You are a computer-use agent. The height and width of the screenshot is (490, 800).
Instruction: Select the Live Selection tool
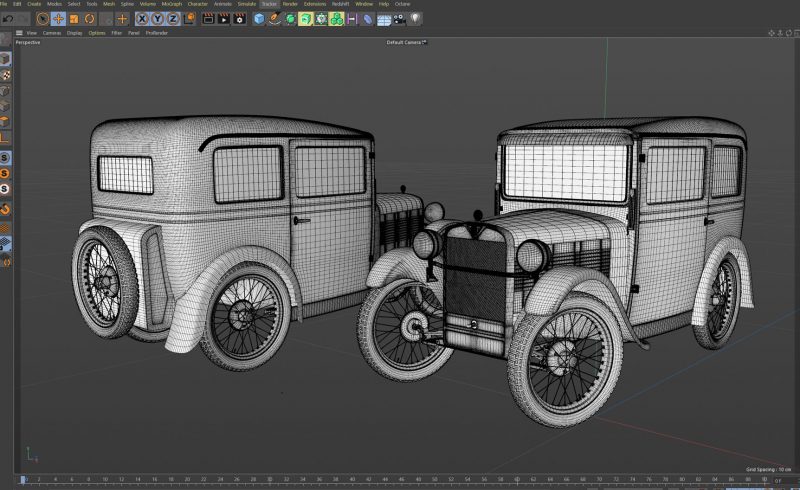coord(43,19)
